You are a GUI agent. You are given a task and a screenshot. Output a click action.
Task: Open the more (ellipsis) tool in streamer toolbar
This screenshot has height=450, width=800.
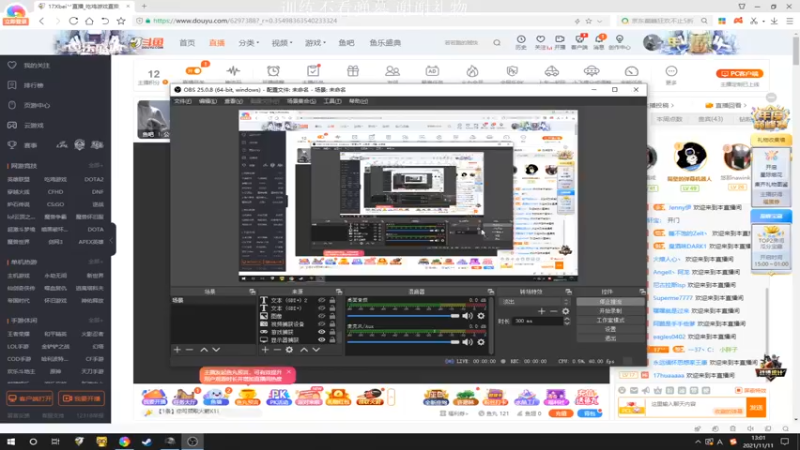(671, 71)
